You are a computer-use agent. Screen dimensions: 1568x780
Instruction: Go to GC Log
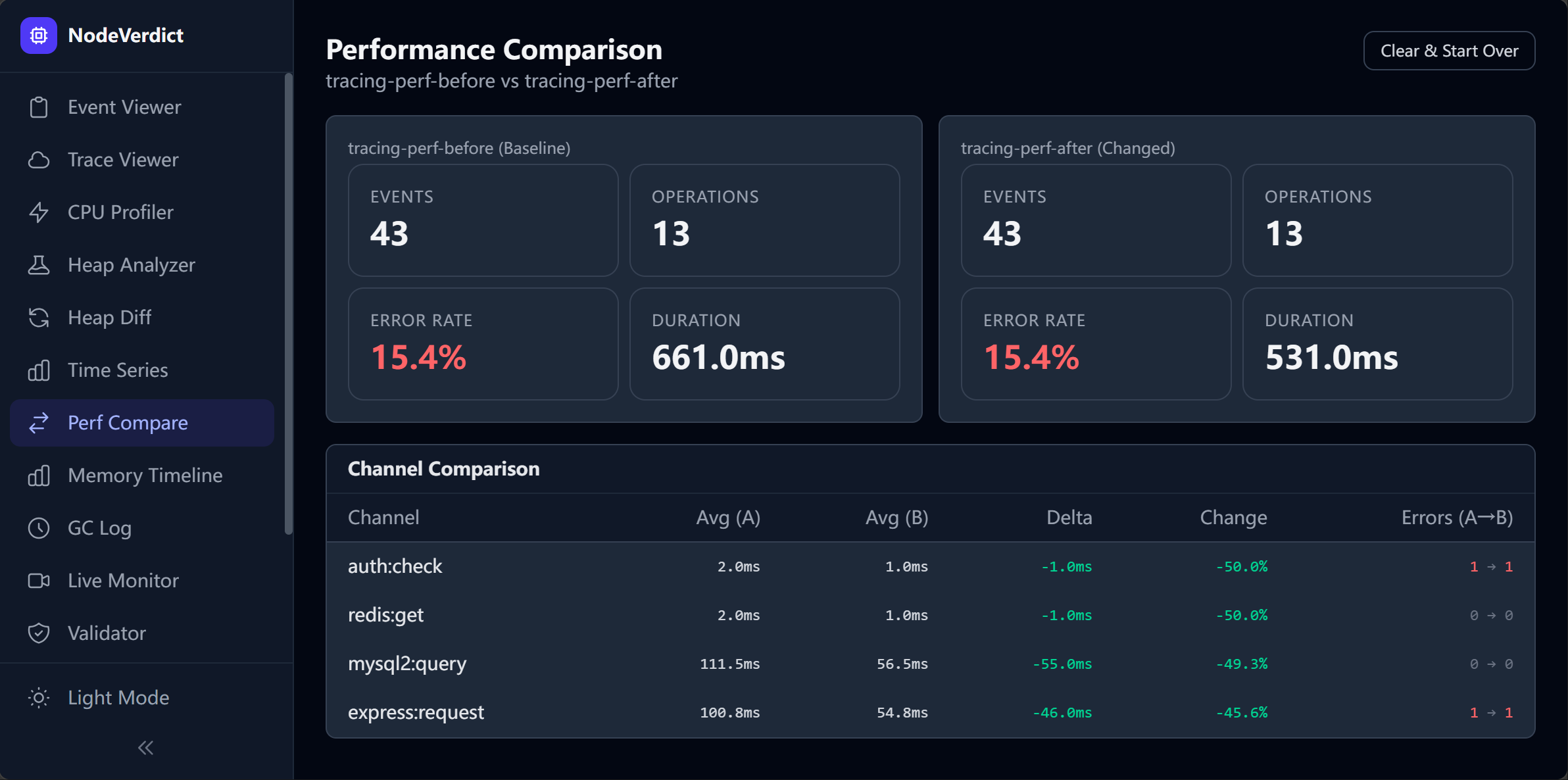click(x=142, y=528)
